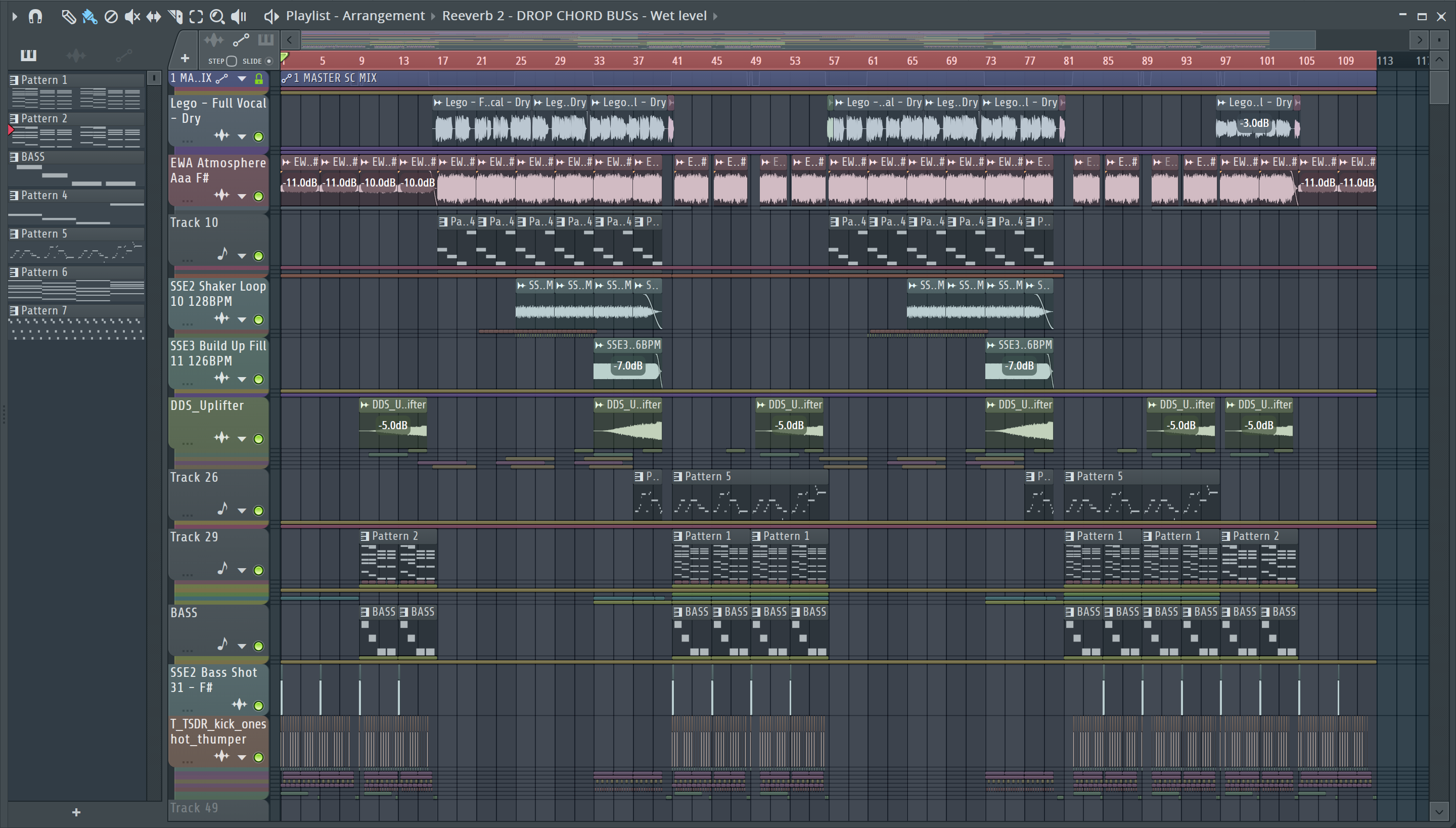Click the lock icon on MASTER SC MIX track

click(259, 78)
